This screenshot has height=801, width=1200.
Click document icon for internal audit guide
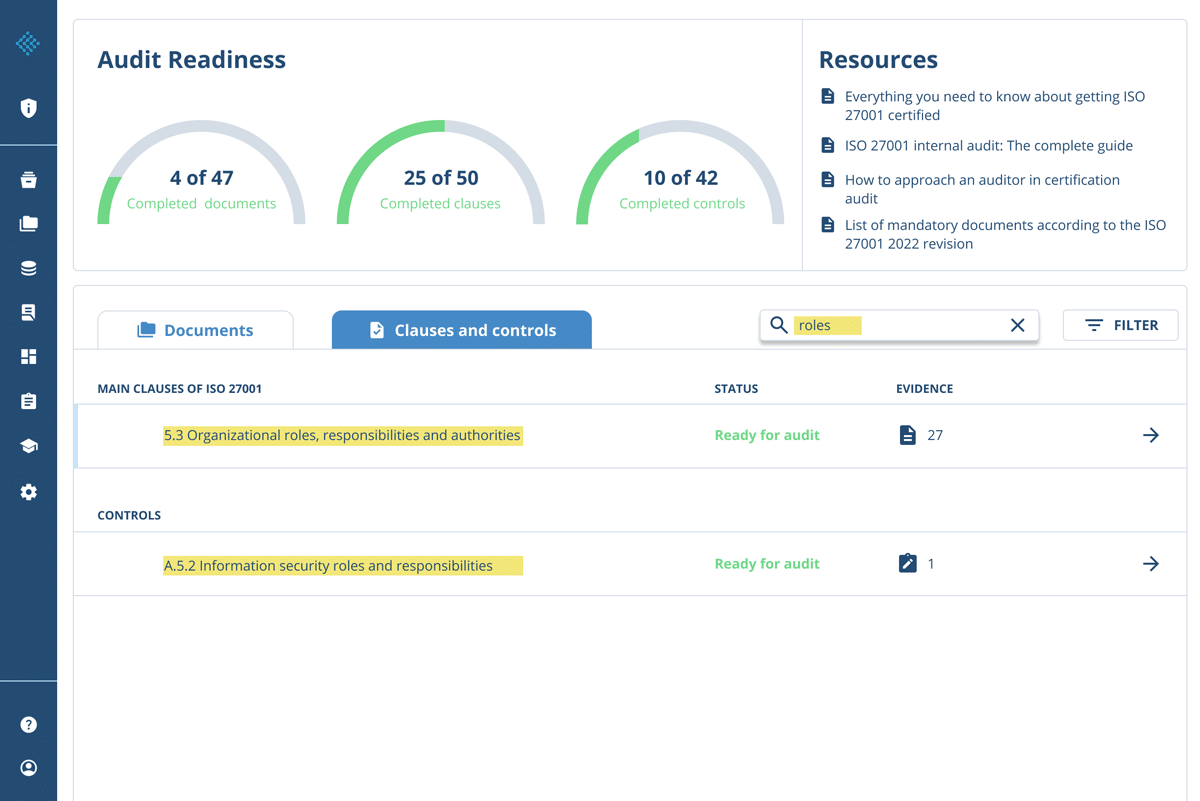(x=827, y=145)
